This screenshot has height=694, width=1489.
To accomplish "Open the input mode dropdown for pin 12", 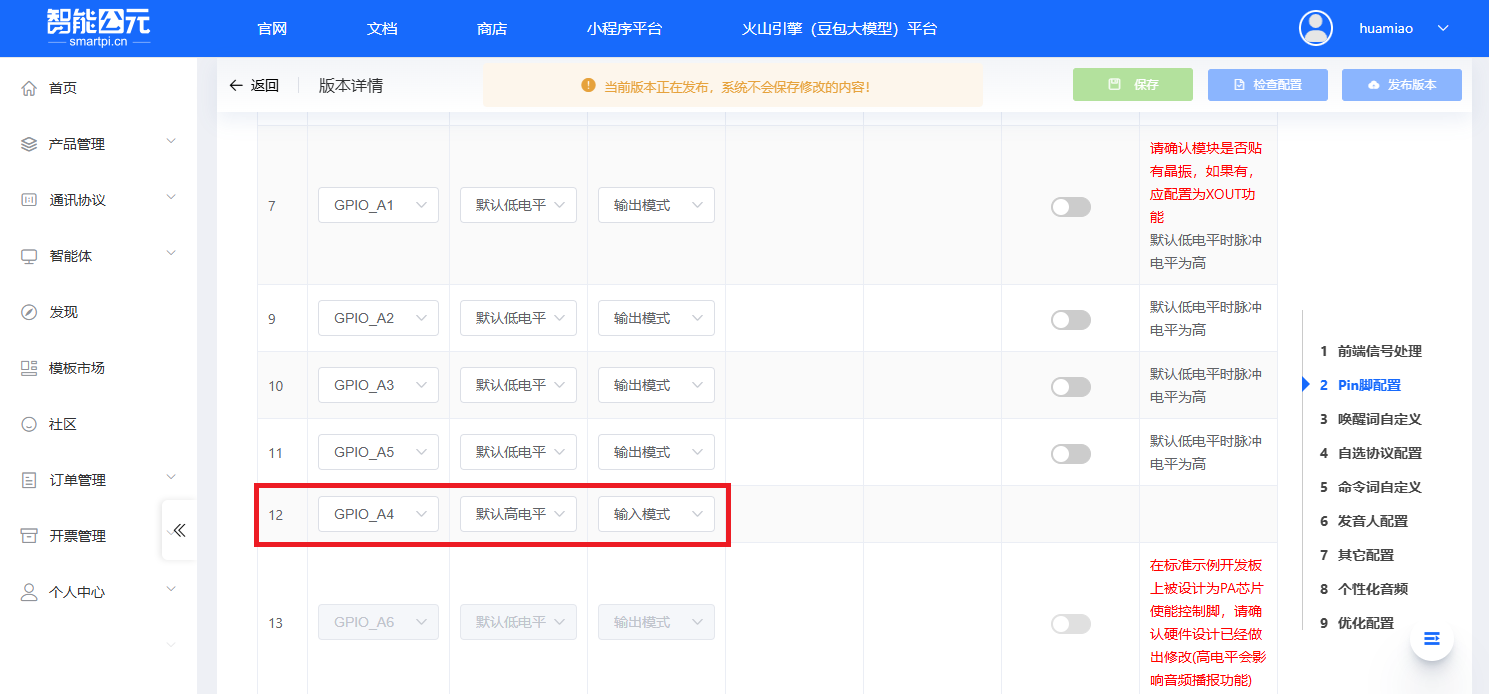I will pyautogui.click(x=656, y=514).
